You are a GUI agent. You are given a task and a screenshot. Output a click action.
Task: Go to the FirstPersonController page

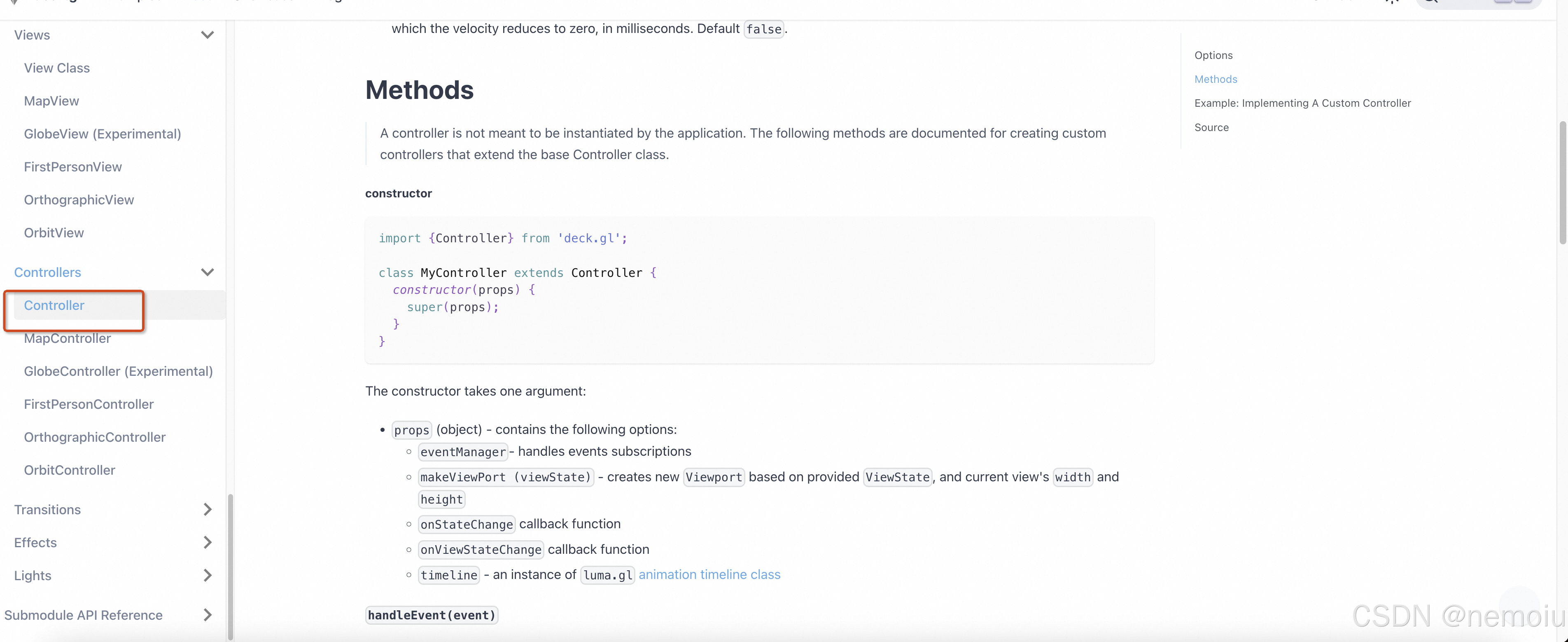click(89, 405)
